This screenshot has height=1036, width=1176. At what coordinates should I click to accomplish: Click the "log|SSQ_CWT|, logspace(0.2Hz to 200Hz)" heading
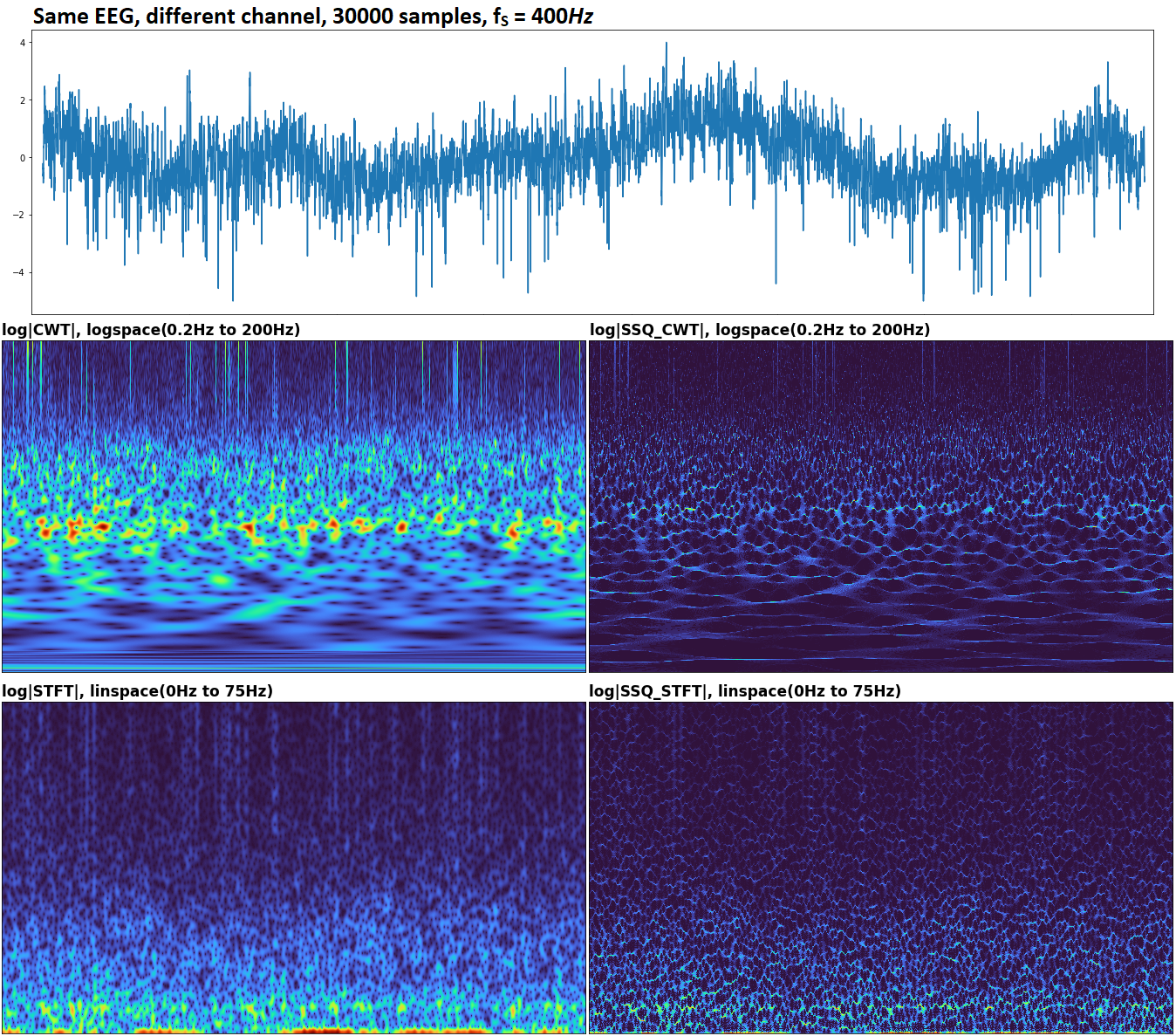pos(759,330)
